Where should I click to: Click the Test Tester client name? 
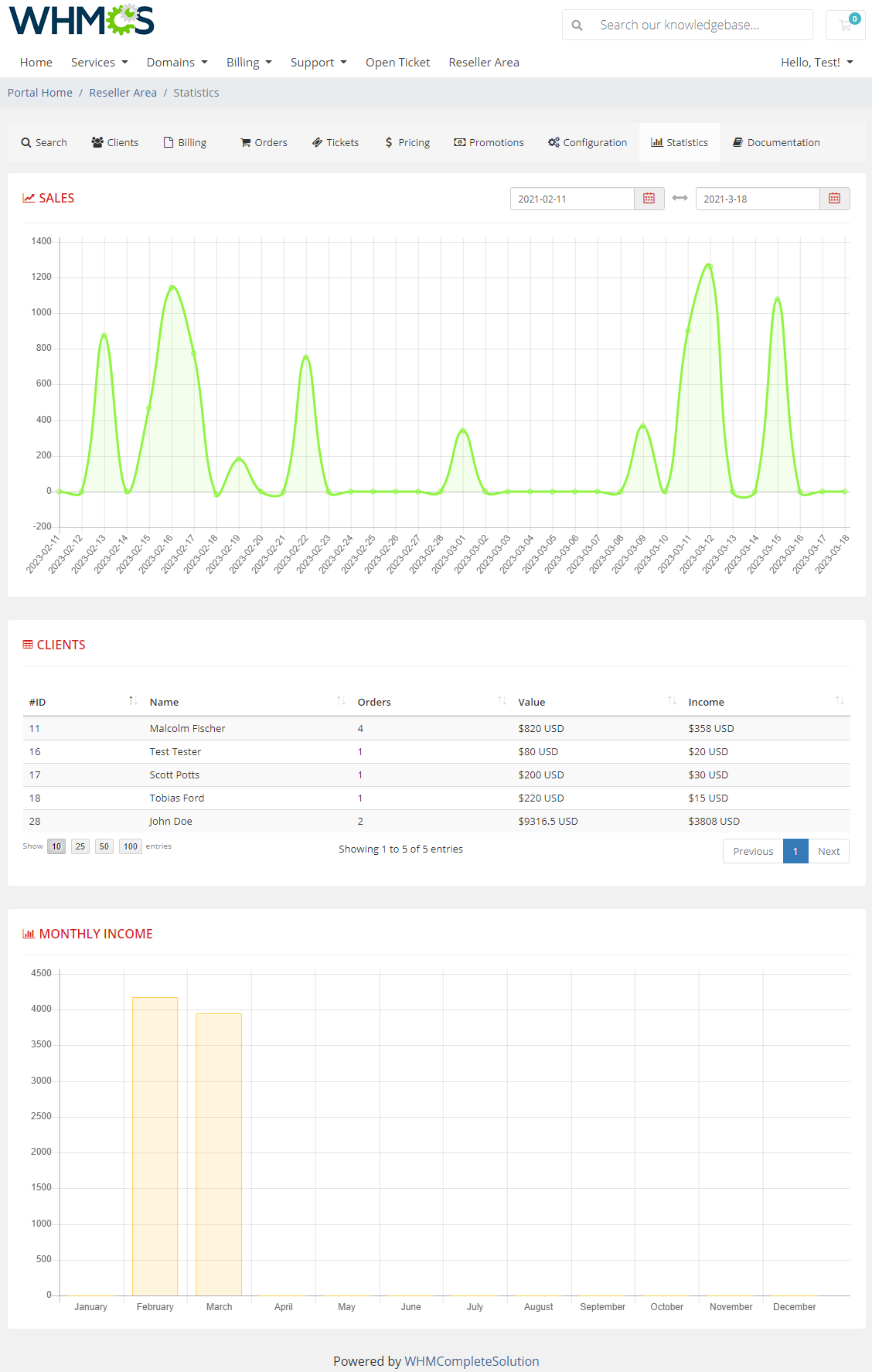(175, 751)
